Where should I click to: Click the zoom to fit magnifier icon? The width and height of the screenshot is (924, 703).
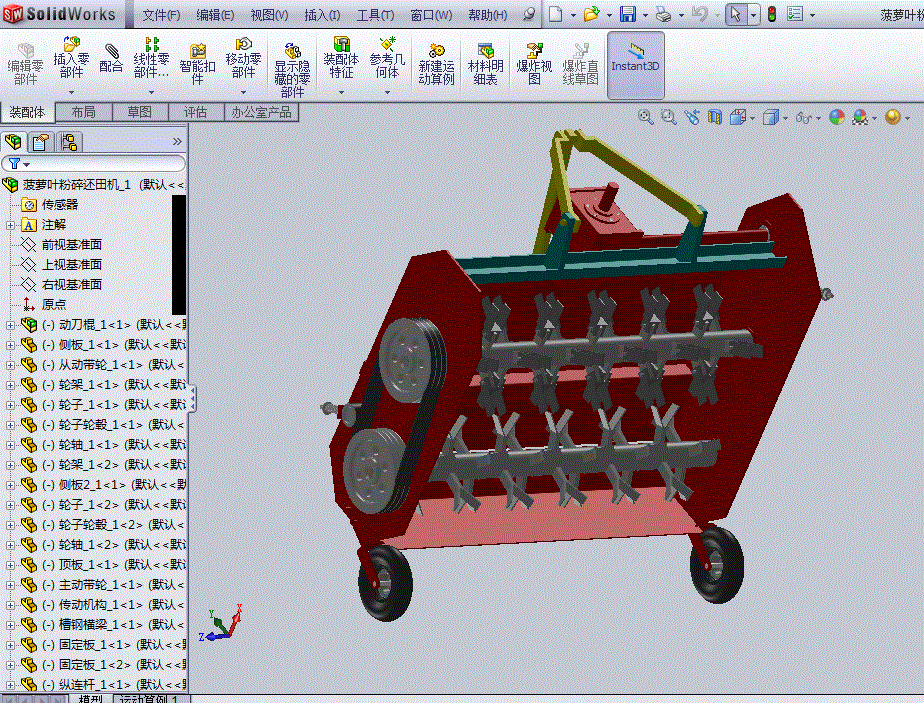(646, 117)
